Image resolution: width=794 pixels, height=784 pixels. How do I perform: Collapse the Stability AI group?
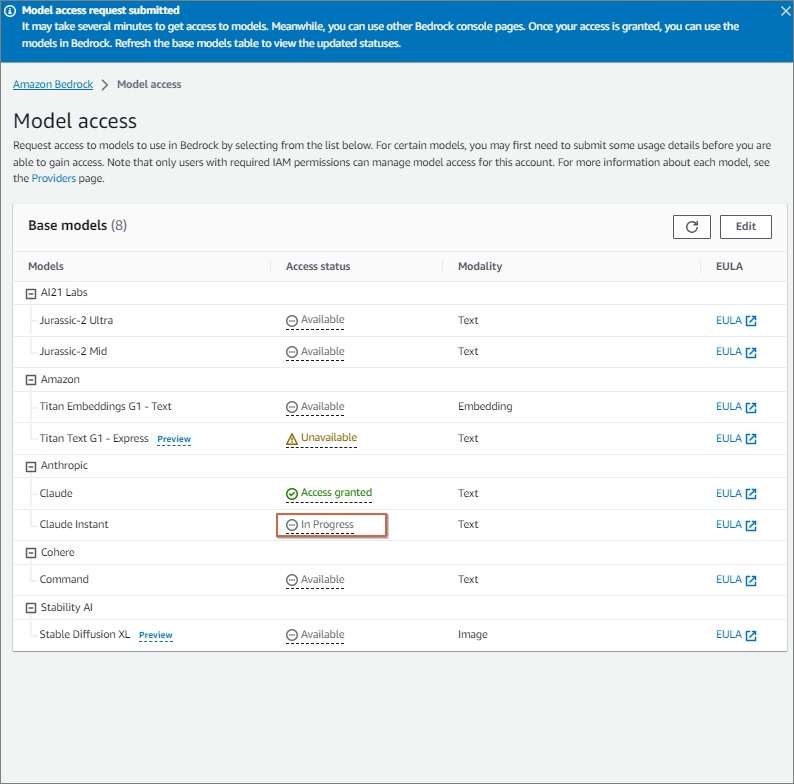coord(31,608)
